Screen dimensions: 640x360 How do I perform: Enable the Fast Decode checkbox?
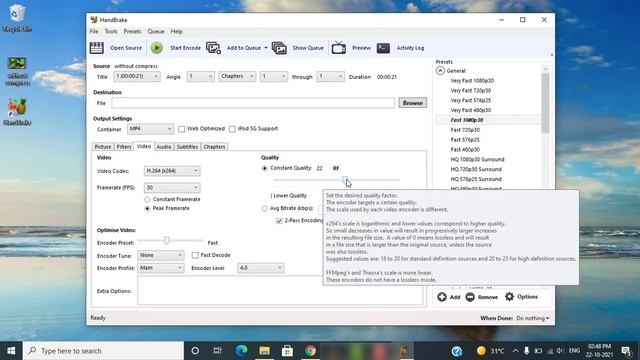(195, 256)
